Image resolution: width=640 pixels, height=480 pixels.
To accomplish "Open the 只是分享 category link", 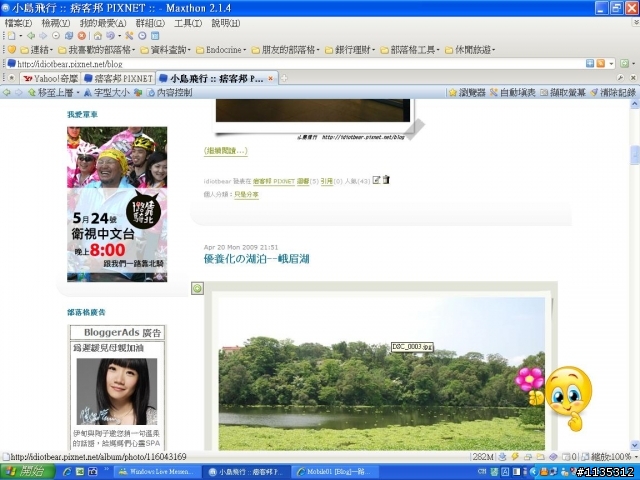I will (246, 195).
